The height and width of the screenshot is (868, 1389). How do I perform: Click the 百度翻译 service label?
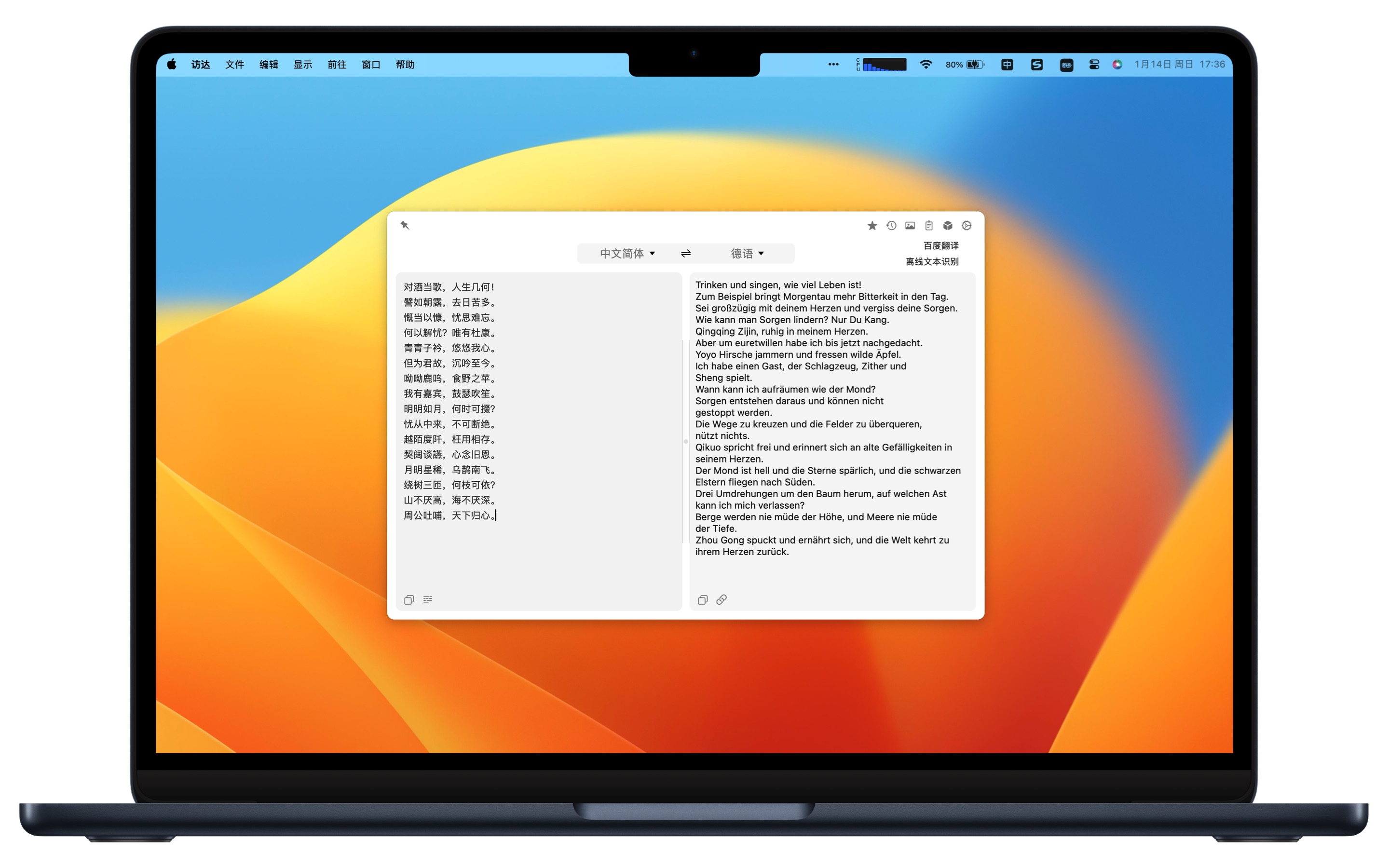point(941,246)
